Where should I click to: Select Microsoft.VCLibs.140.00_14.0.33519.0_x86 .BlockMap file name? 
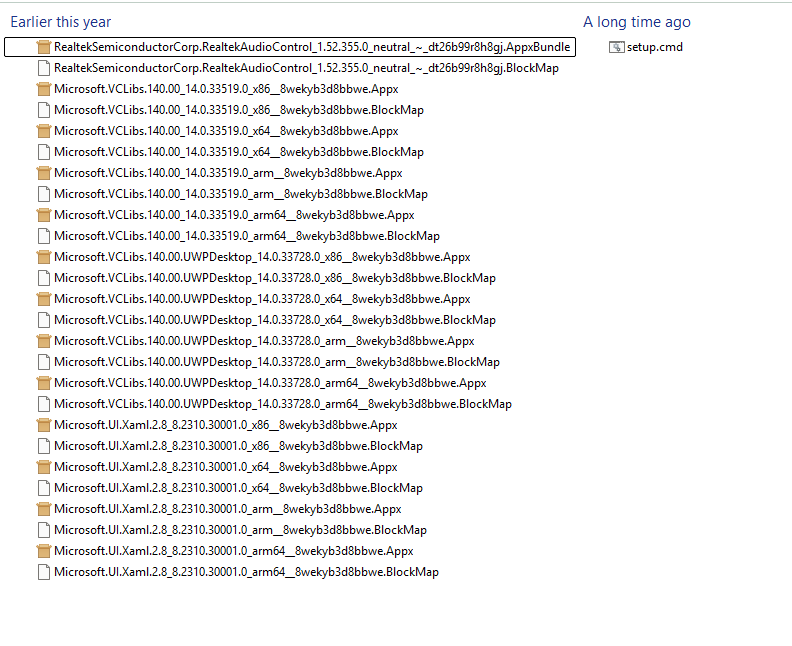click(239, 110)
